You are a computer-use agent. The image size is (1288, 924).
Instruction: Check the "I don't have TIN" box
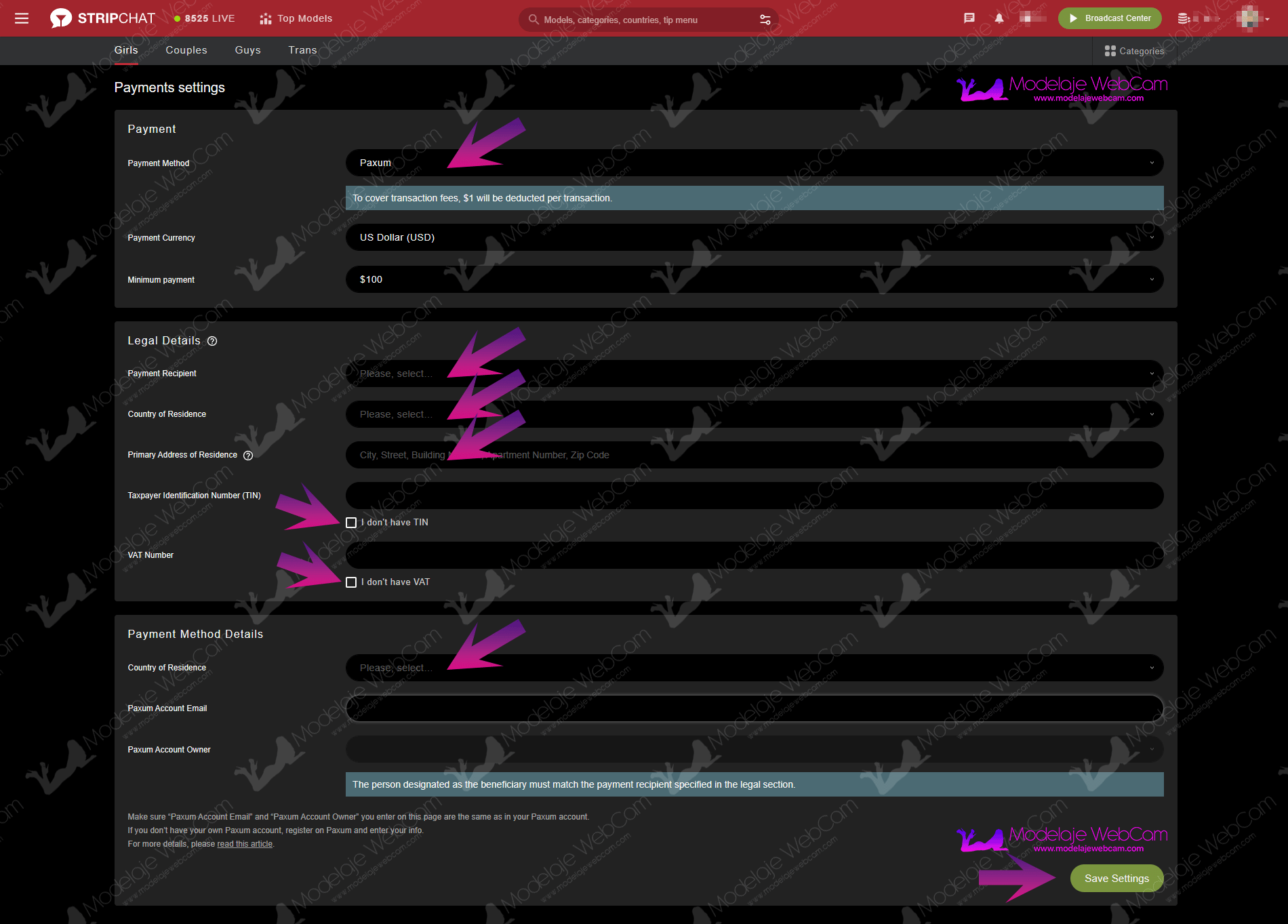pos(351,523)
